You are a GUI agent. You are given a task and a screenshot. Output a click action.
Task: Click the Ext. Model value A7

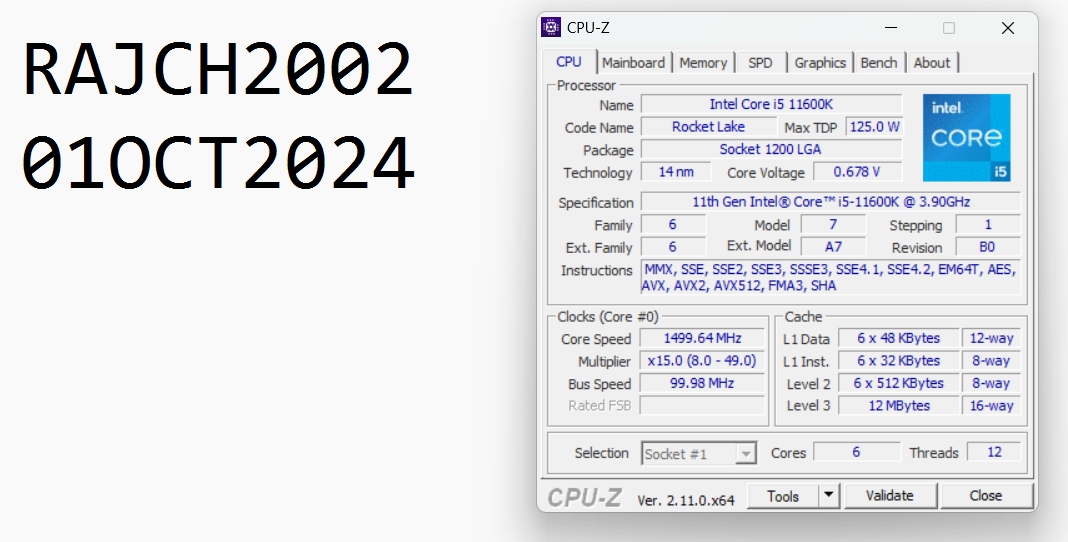(833, 246)
